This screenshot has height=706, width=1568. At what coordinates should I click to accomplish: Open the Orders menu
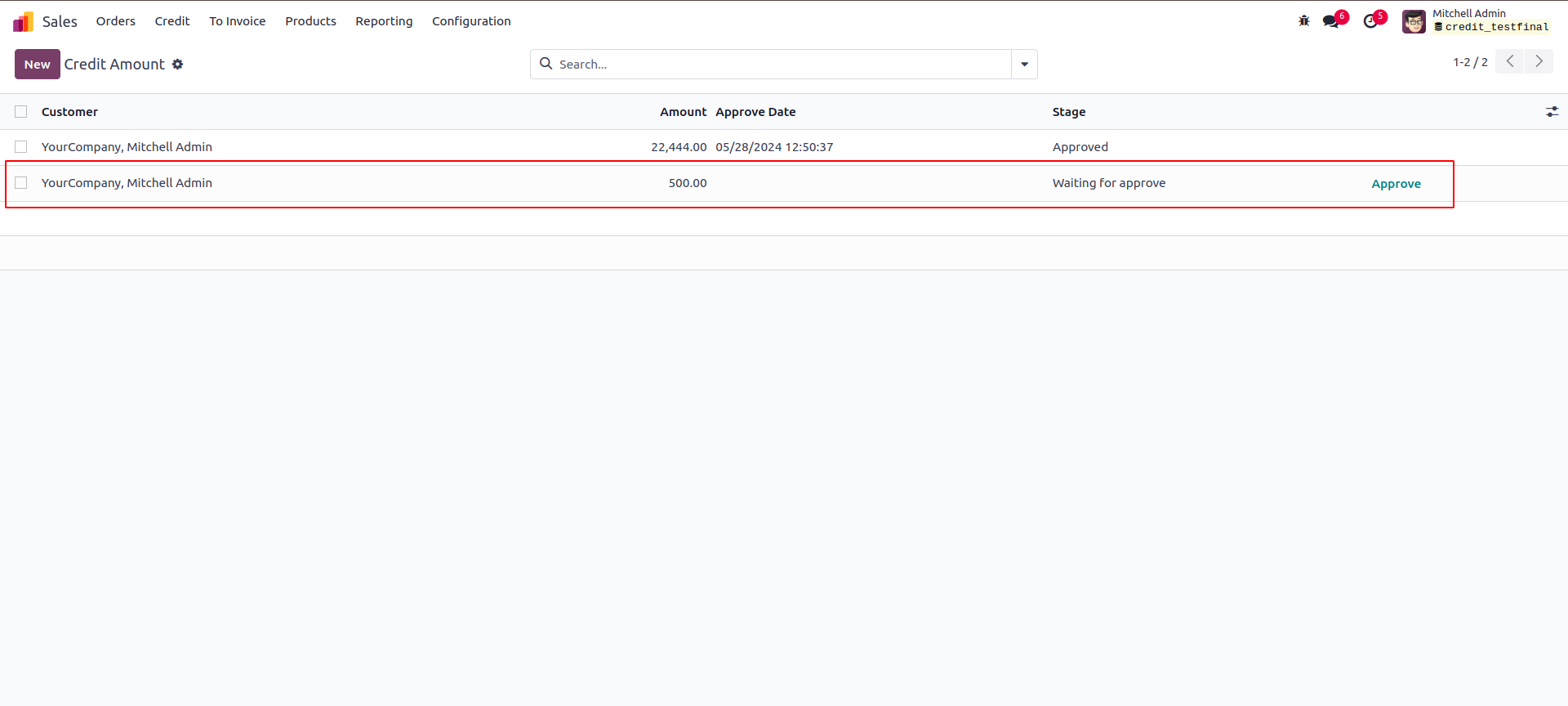[x=116, y=21]
